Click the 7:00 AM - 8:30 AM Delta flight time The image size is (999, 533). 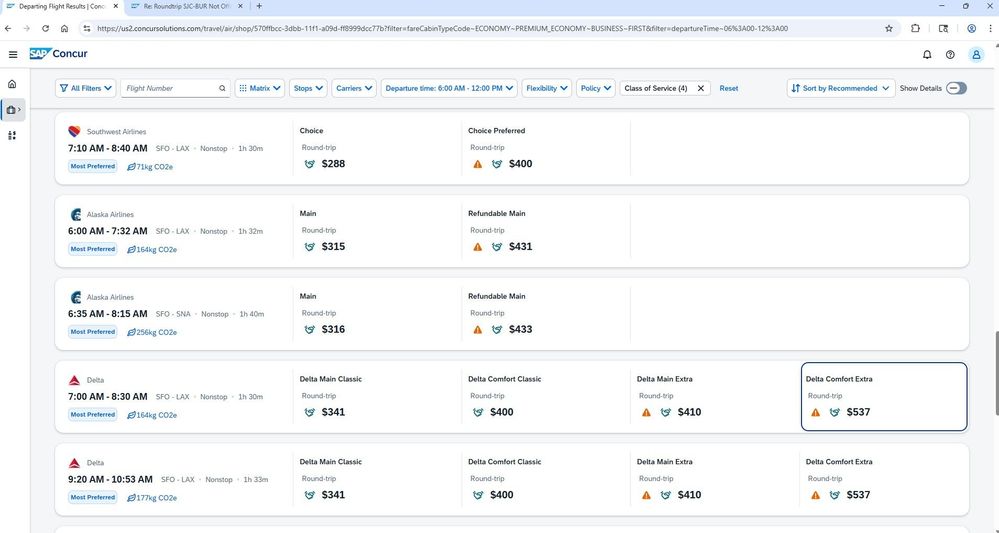click(108, 397)
